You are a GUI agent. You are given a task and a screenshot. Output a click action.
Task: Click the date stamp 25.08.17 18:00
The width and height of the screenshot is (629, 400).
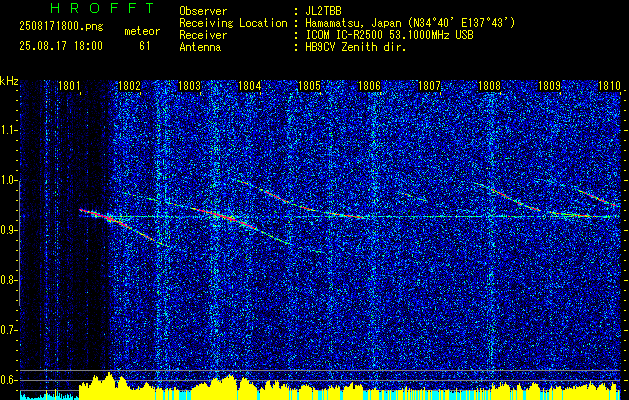[x=61, y=46]
